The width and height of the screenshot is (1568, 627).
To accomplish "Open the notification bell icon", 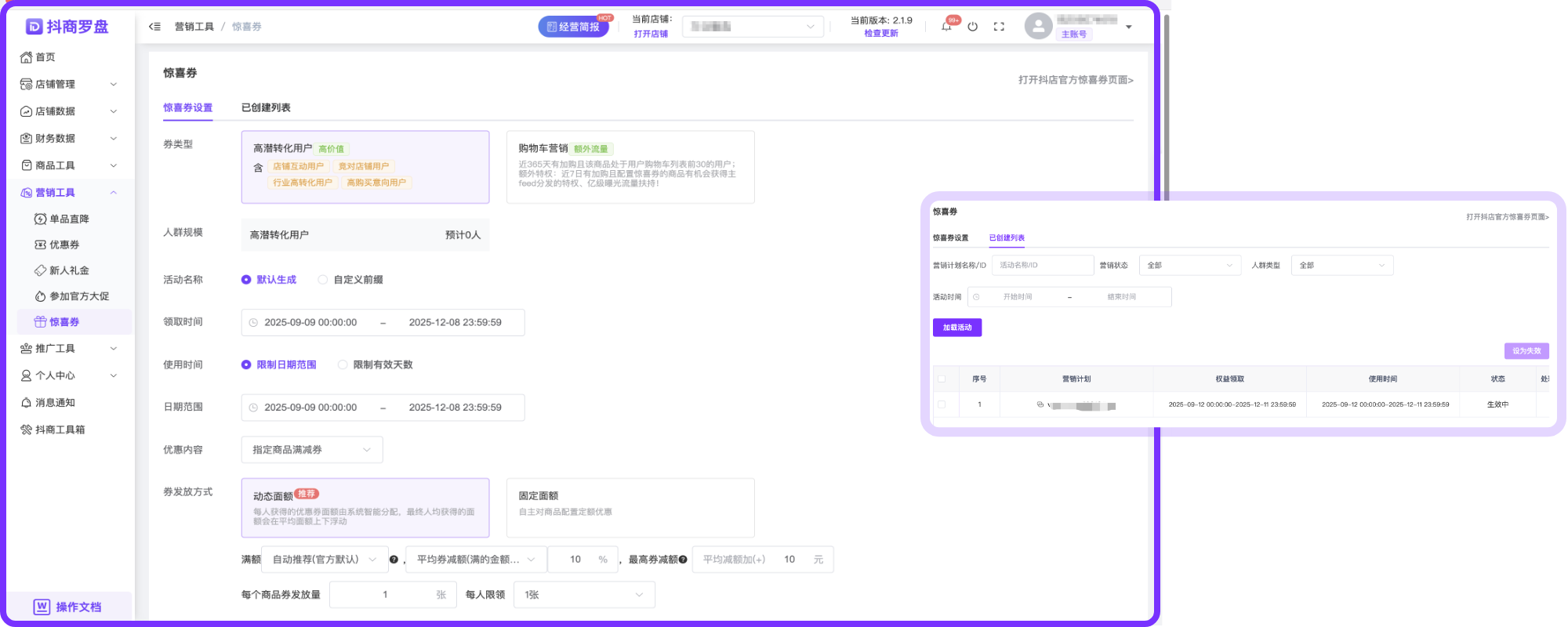I will 946,27.
